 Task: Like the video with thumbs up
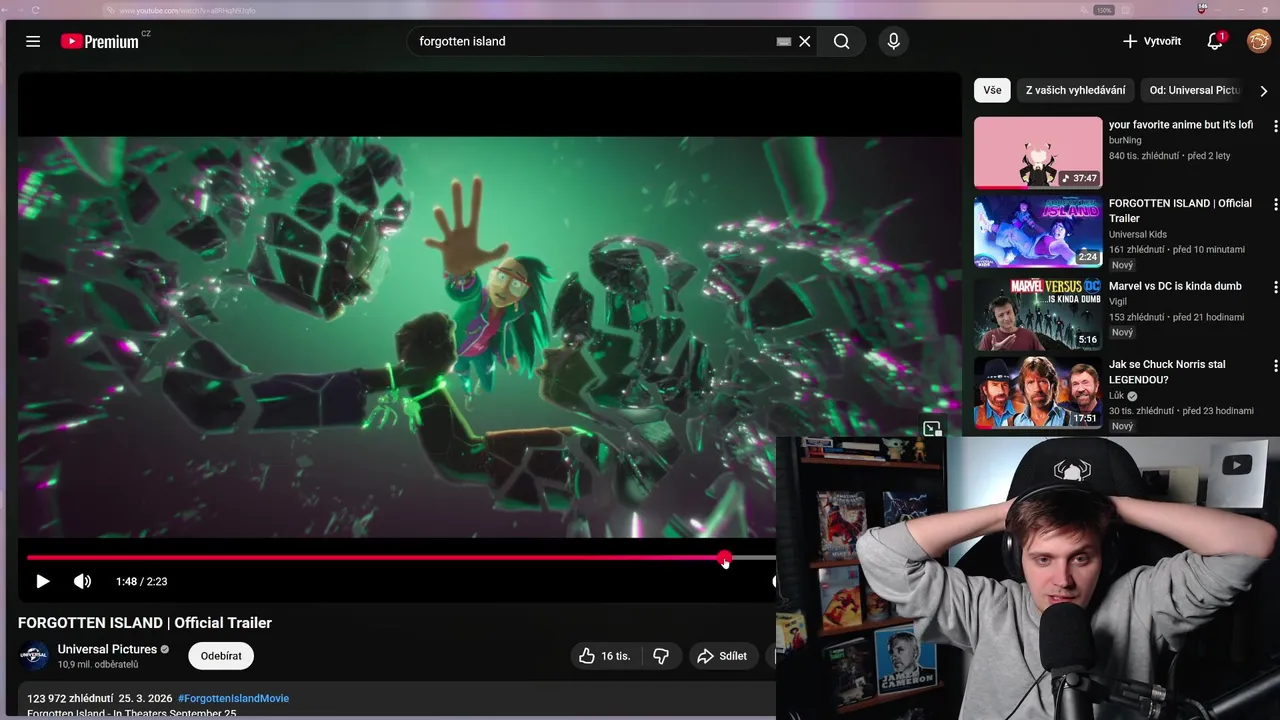[x=605, y=656]
